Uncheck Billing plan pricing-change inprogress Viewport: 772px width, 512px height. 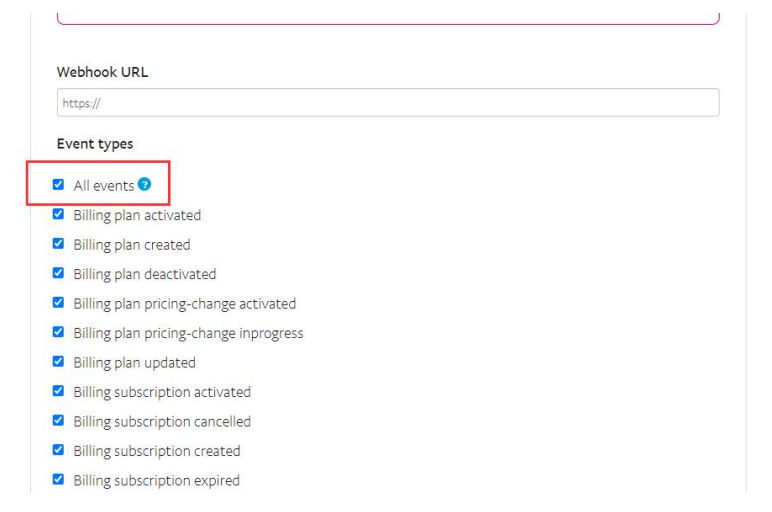[58, 332]
